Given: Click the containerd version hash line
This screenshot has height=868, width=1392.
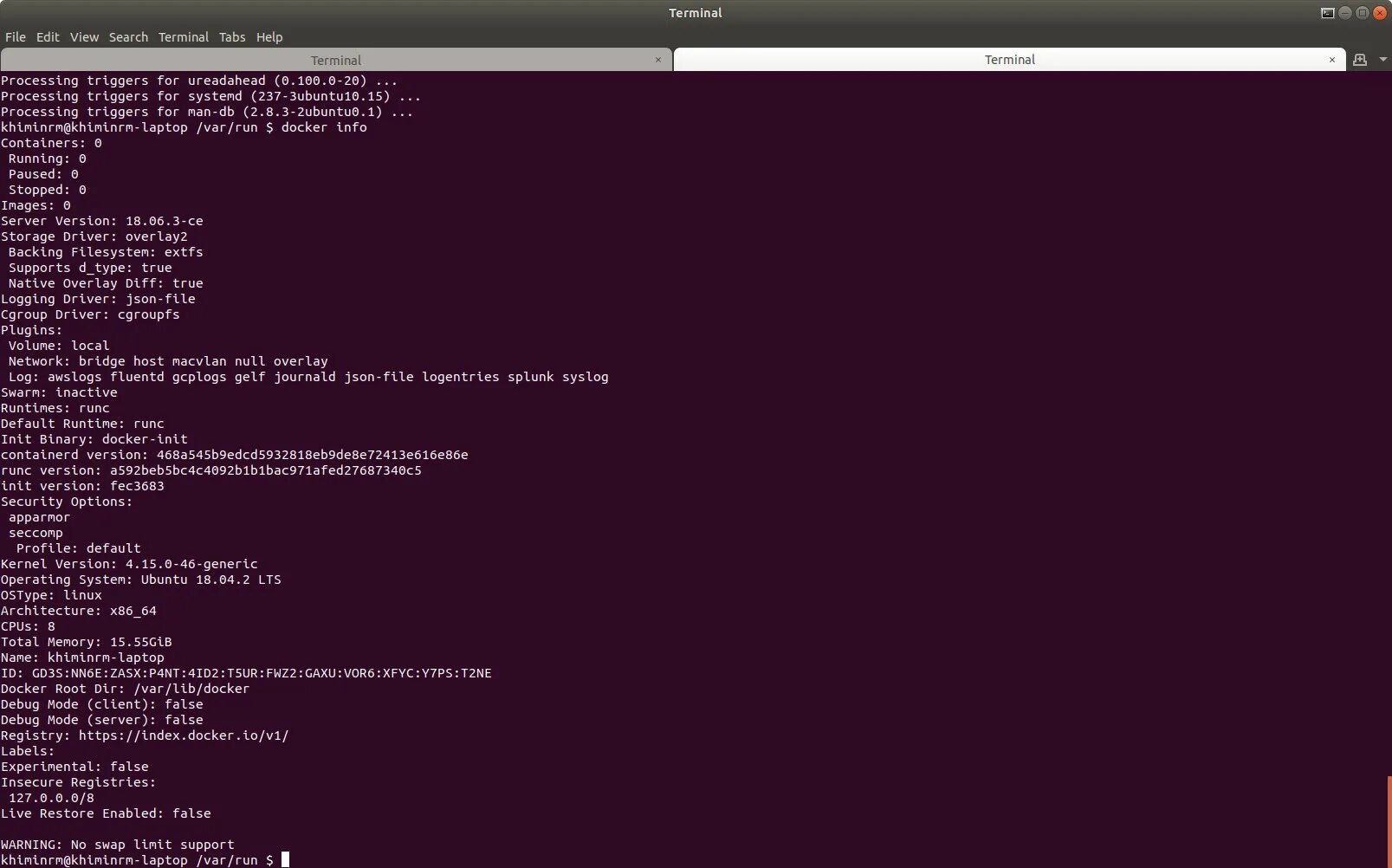Looking at the screenshot, I should pyautogui.click(x=235, y=455).
